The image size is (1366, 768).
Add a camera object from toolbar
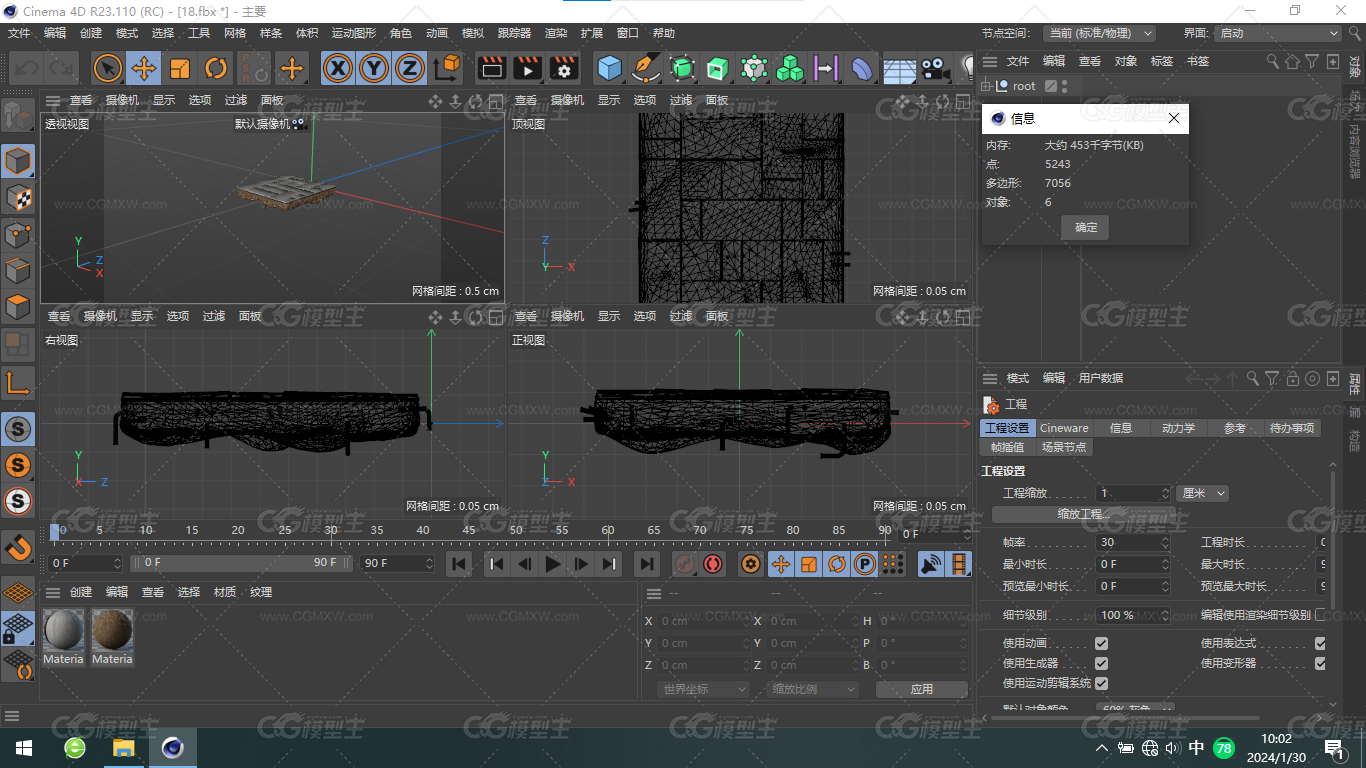[x=935, y=68]
